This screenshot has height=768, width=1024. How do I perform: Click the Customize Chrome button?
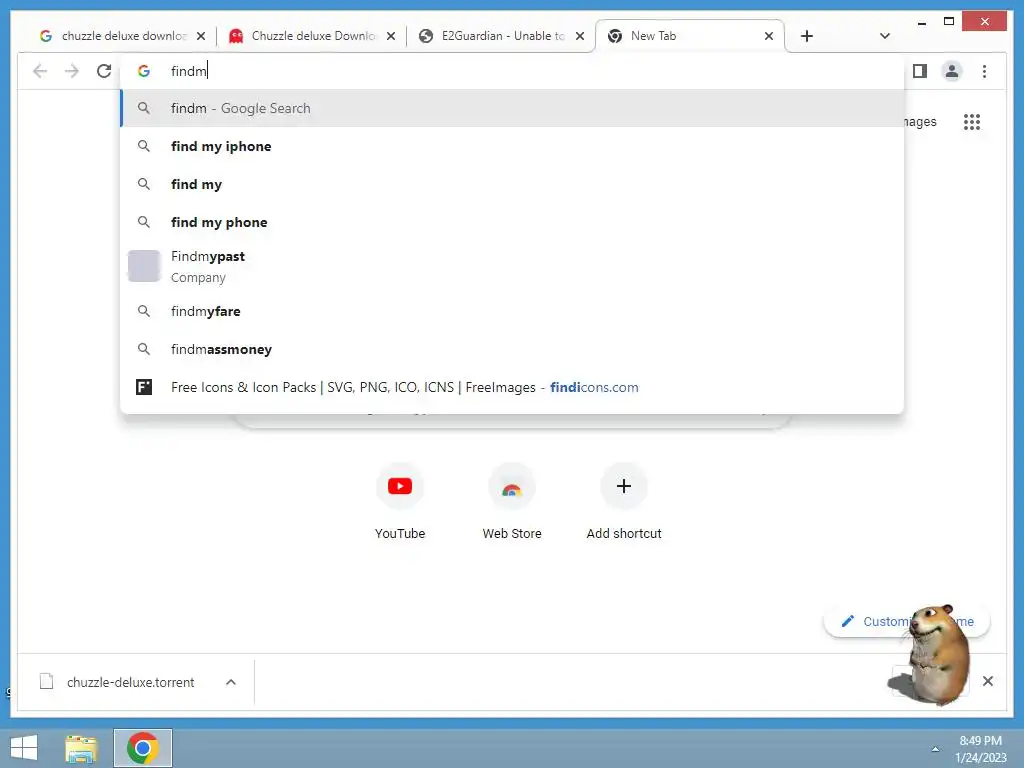[x=907, y=621]
